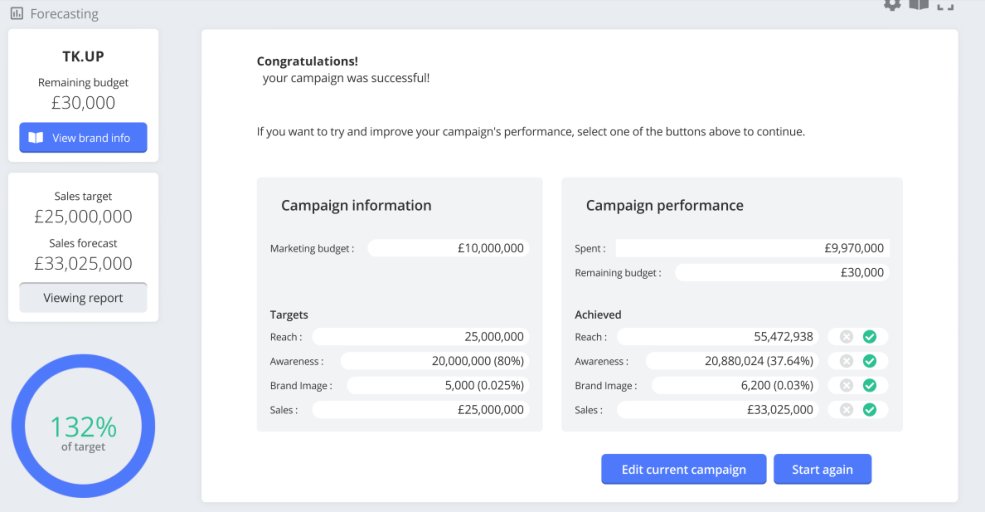This screenshot has width=985, height=512.
Task: Click the Targets label
Action: click(289, 315)
